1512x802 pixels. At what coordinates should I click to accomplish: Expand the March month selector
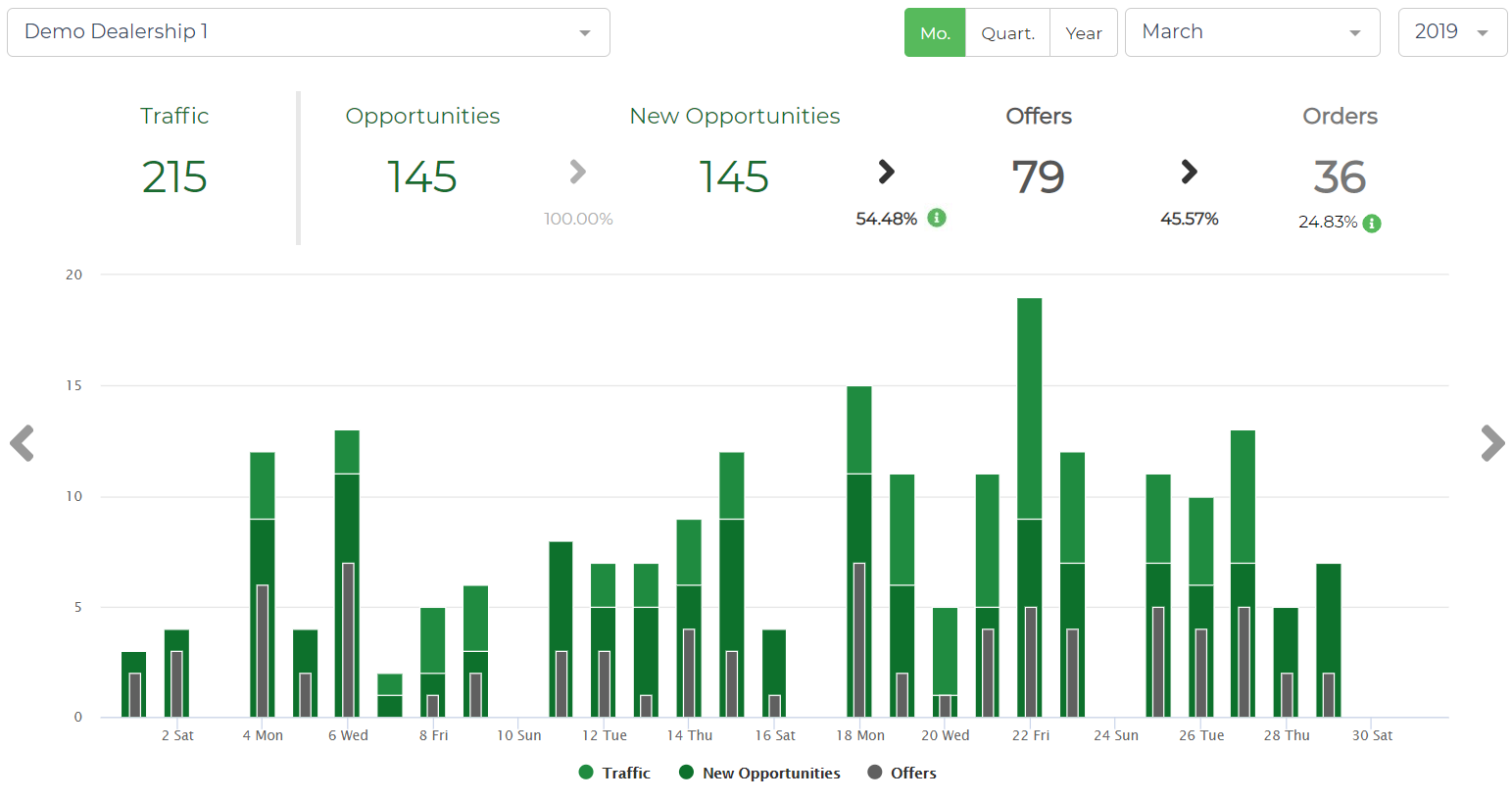[x=1251, y=32]
